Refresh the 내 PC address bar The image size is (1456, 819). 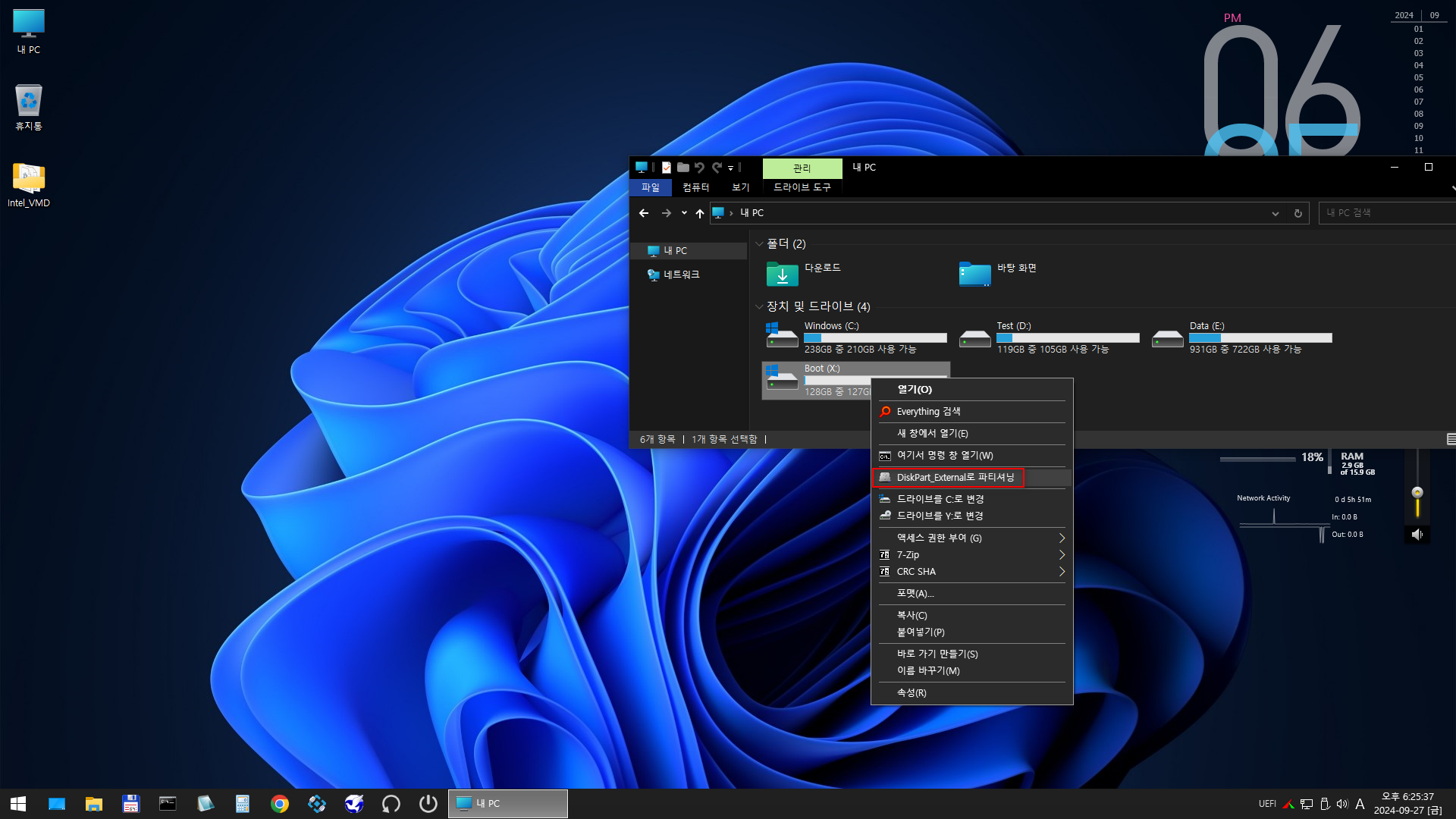tap(1298, 213)
